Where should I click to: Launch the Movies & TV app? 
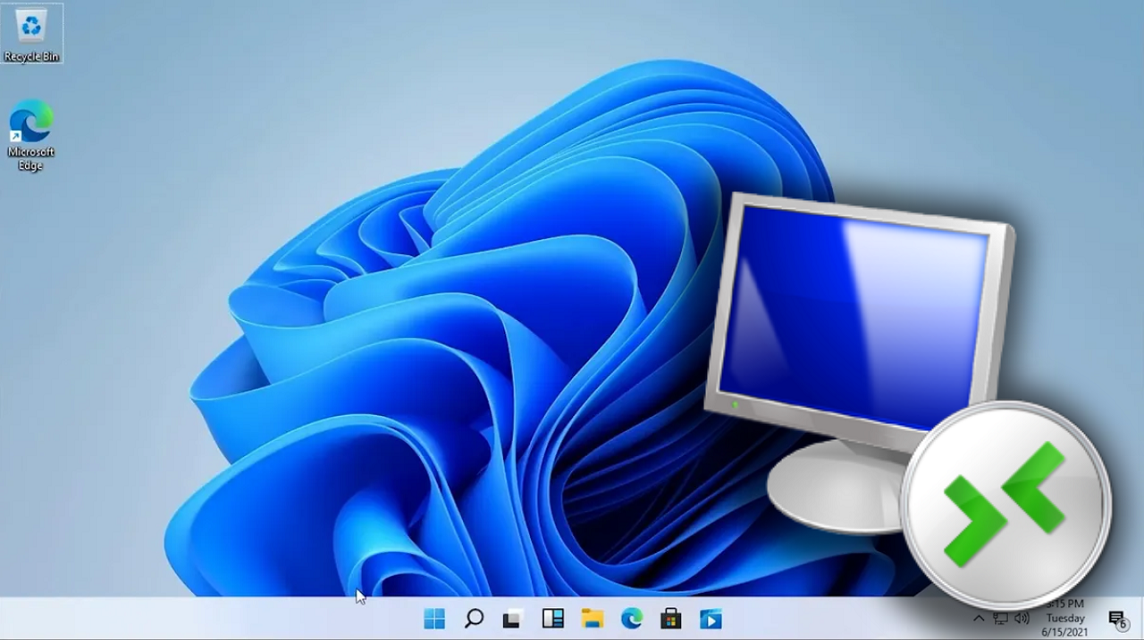[708, 619]
